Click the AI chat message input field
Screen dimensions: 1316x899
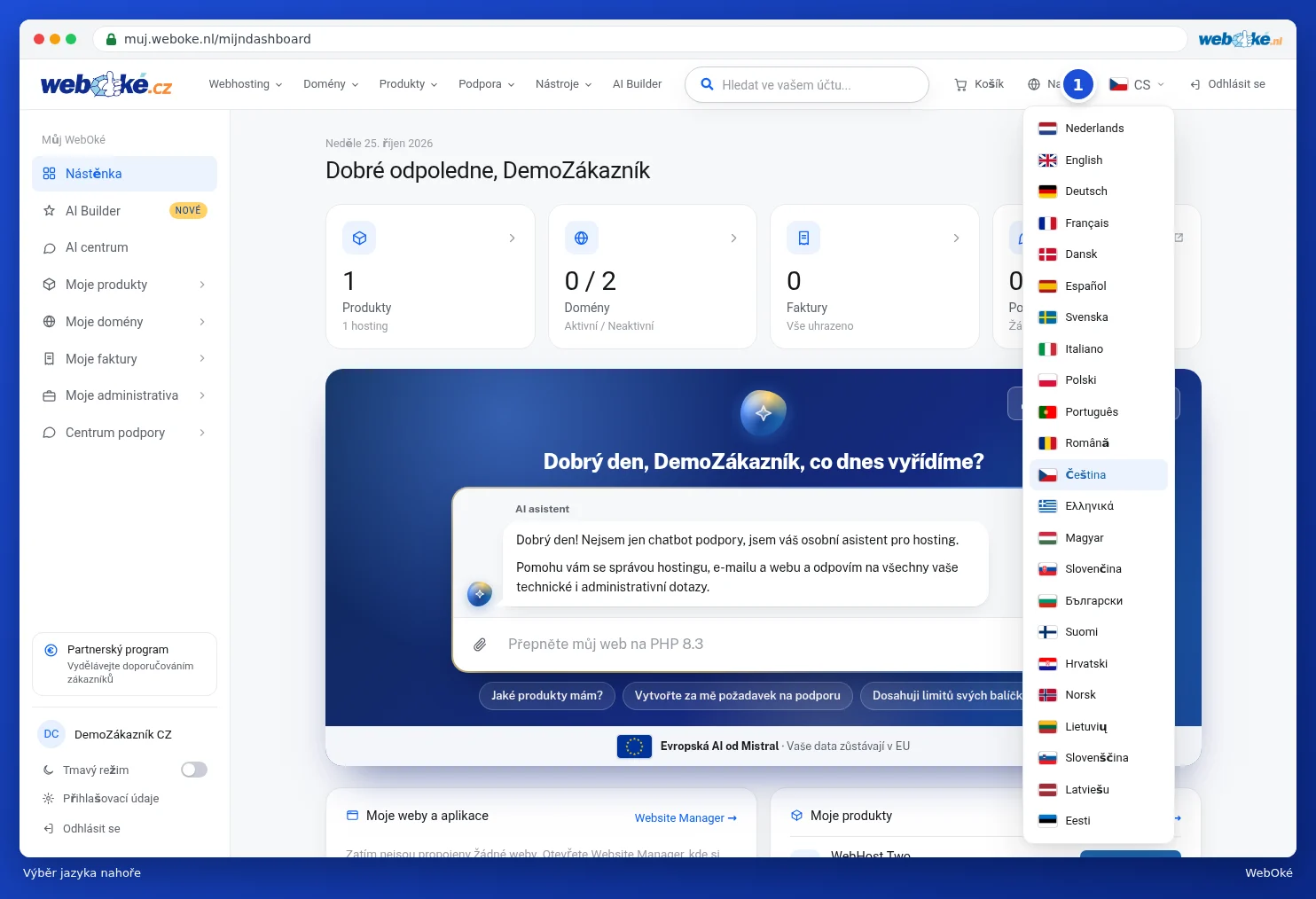point(754,645)
